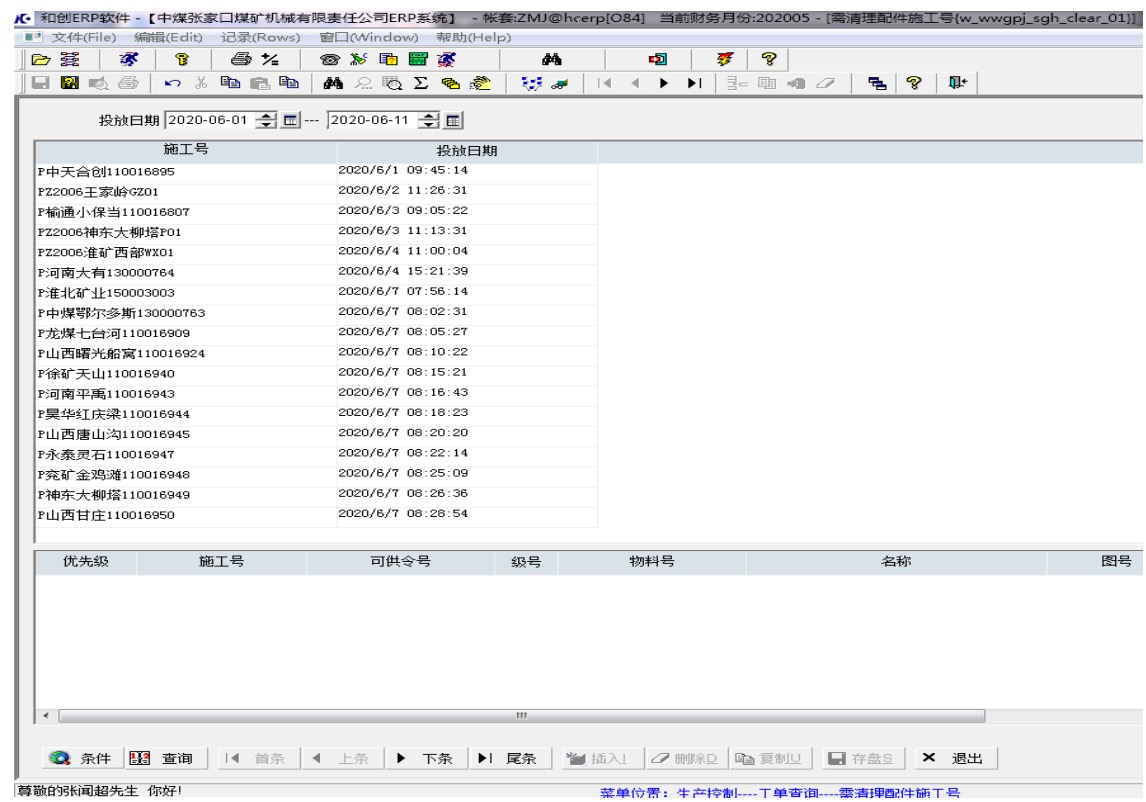Click the 条件 button
Image resolution: width=1146 pixels, height=802 pixels.
tap(81, 759)
